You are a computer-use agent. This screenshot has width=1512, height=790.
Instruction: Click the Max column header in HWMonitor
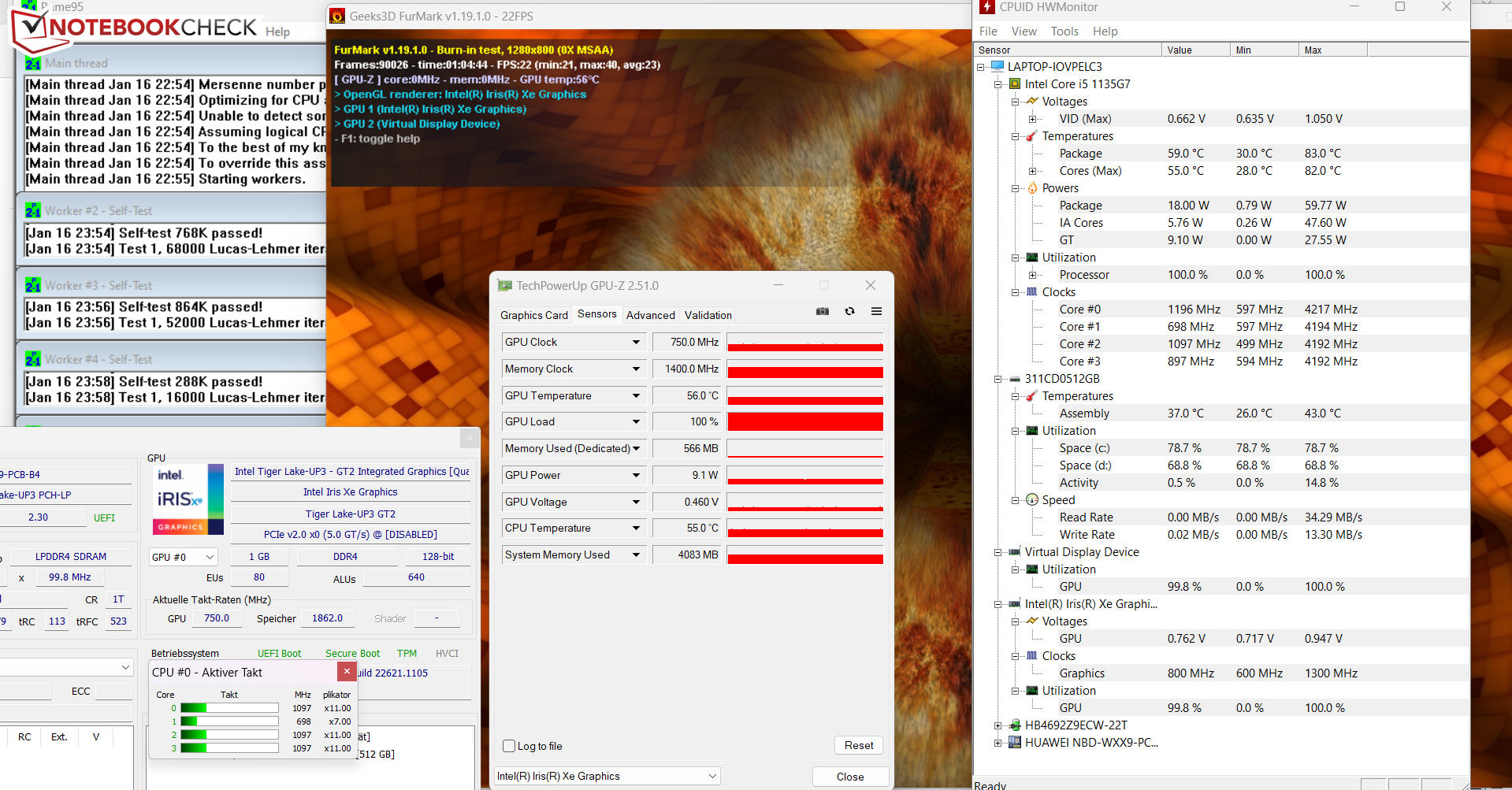coord(1333,50)
